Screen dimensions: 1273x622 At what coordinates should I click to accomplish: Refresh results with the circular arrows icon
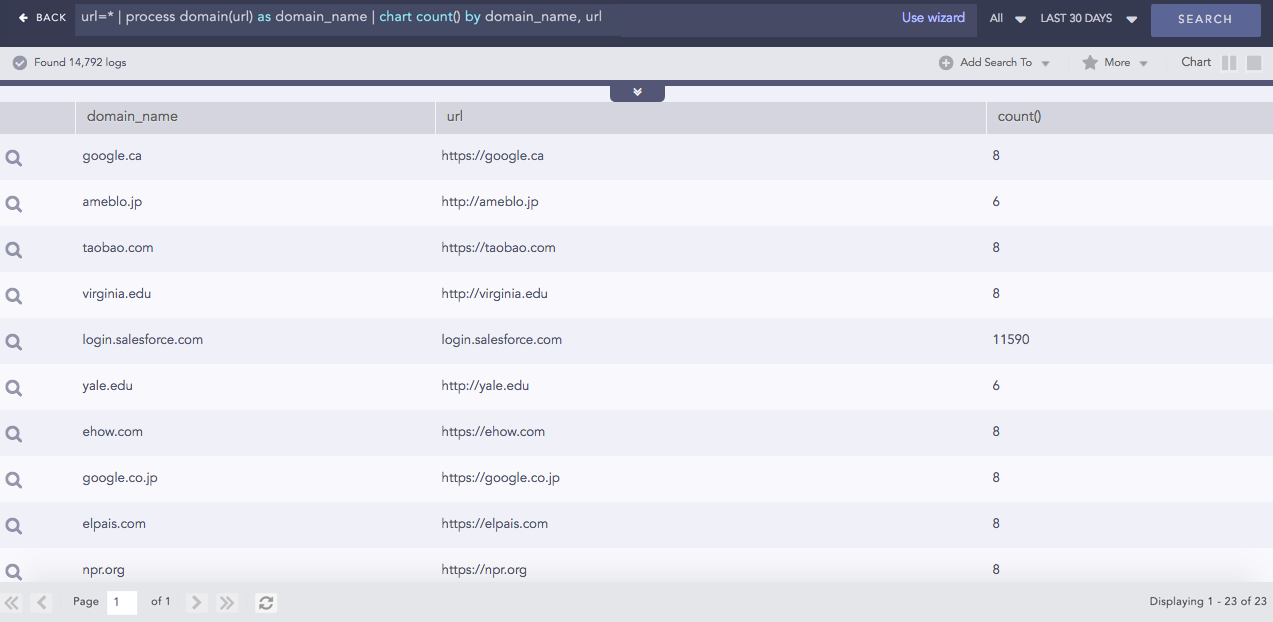point(265,602)
